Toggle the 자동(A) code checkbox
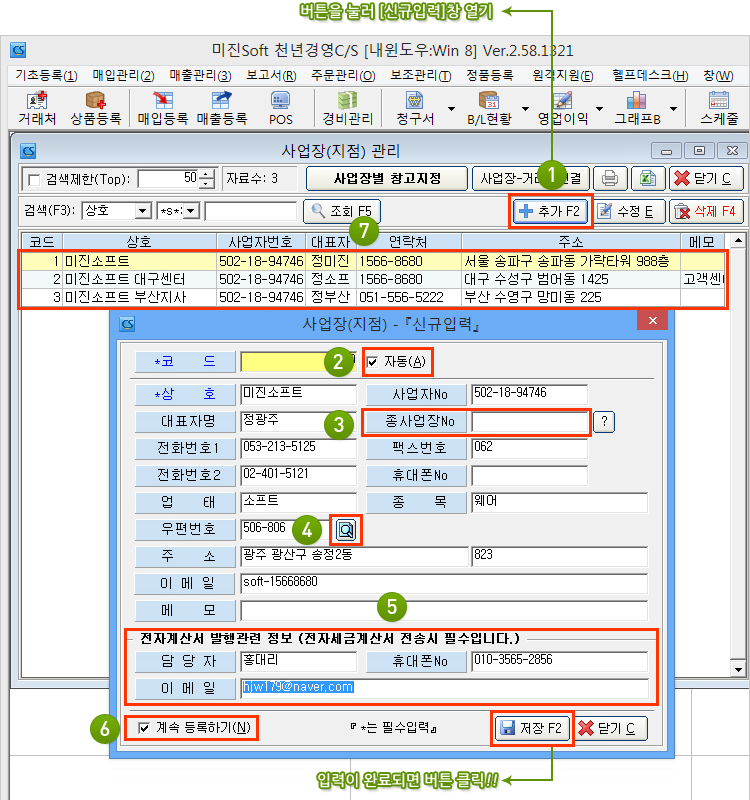The width and height of the screenshot is (750, 800). 372,362
